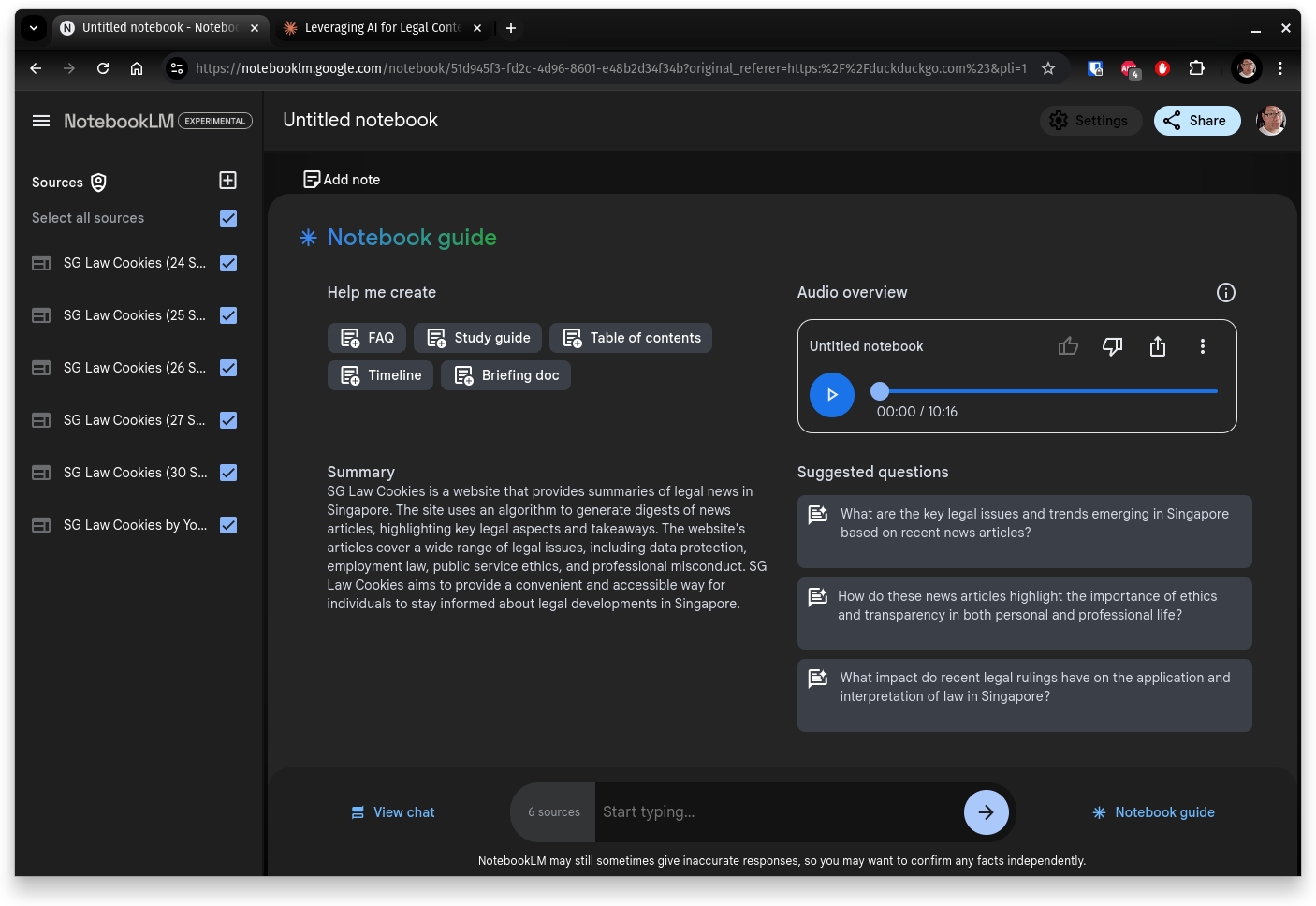Image resolution: width=1316 pixels, height=906 pixels.
Task: Select question about impact of recent legal rulings
Action: click(x=1025, y=695)
